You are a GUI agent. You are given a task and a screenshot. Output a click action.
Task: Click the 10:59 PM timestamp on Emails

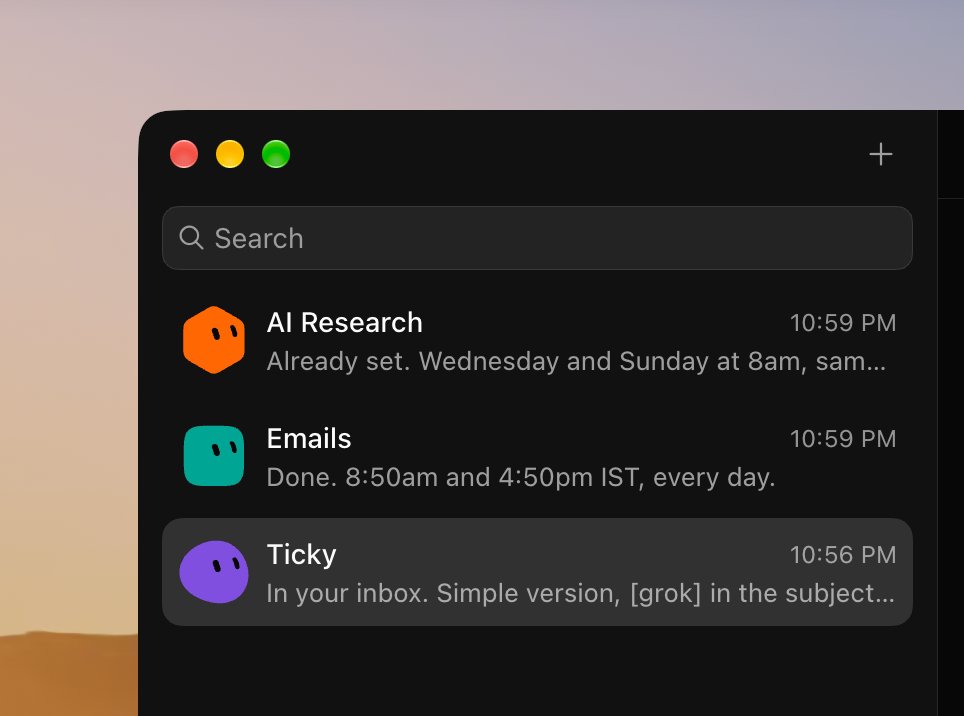(x=843, y=439)
